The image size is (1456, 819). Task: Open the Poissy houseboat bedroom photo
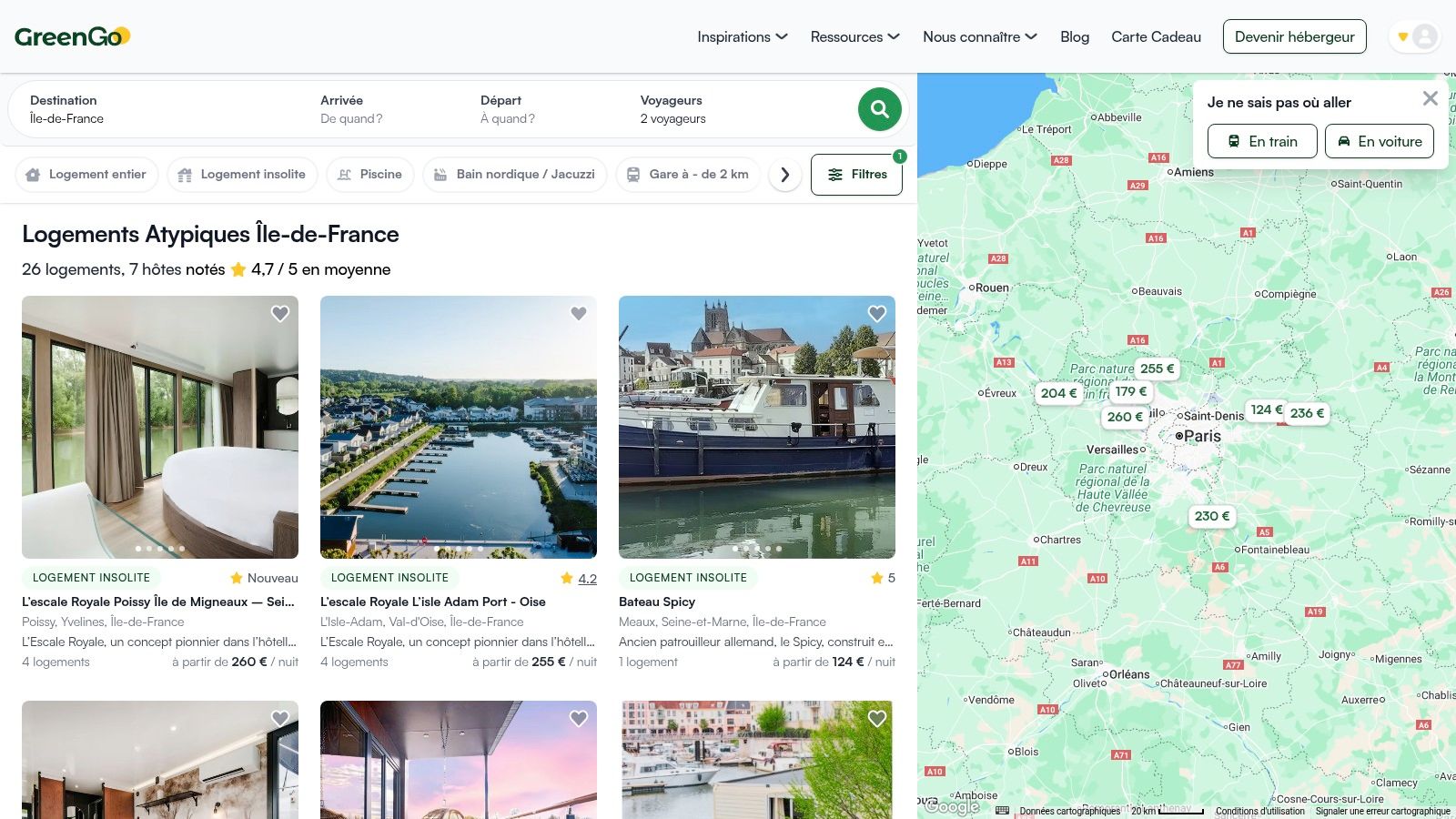point(160,427)
